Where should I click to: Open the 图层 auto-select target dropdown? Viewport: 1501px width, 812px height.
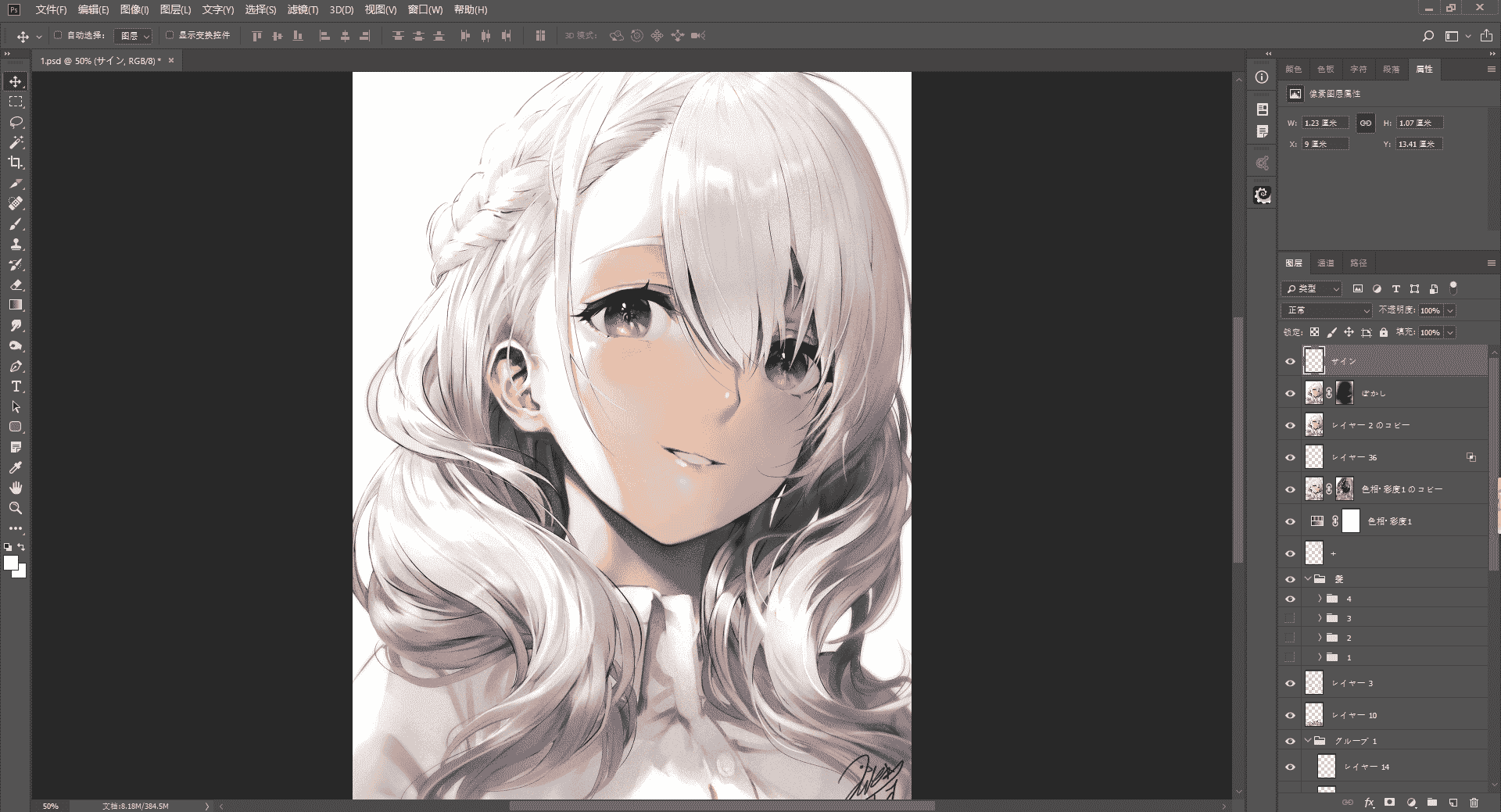coord(133,36)
